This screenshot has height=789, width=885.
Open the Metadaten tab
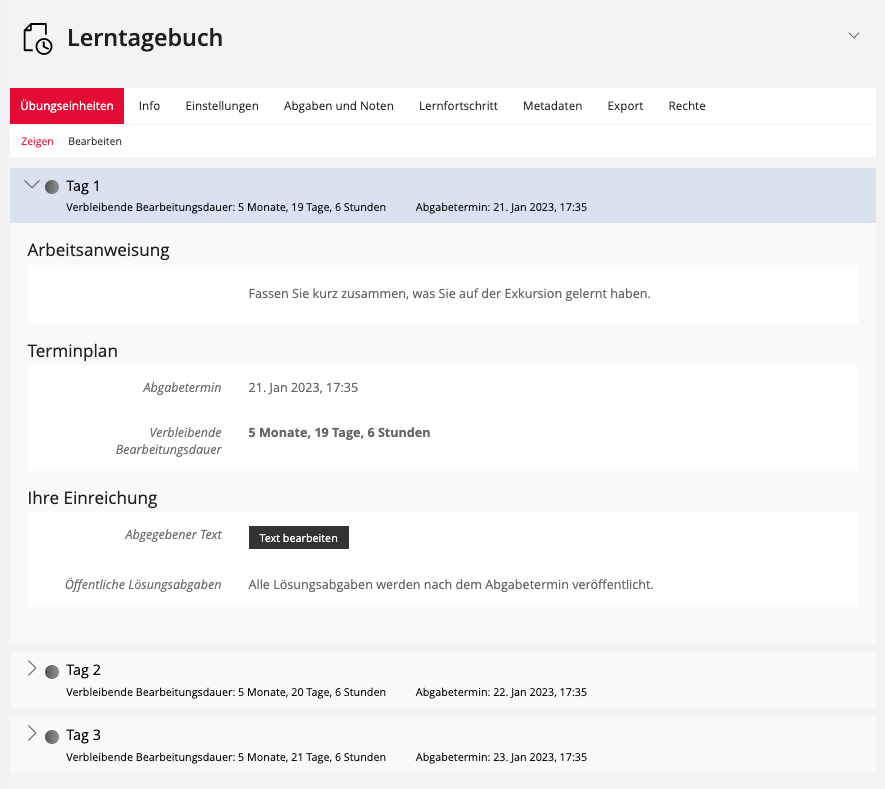[x=552, y=106]
